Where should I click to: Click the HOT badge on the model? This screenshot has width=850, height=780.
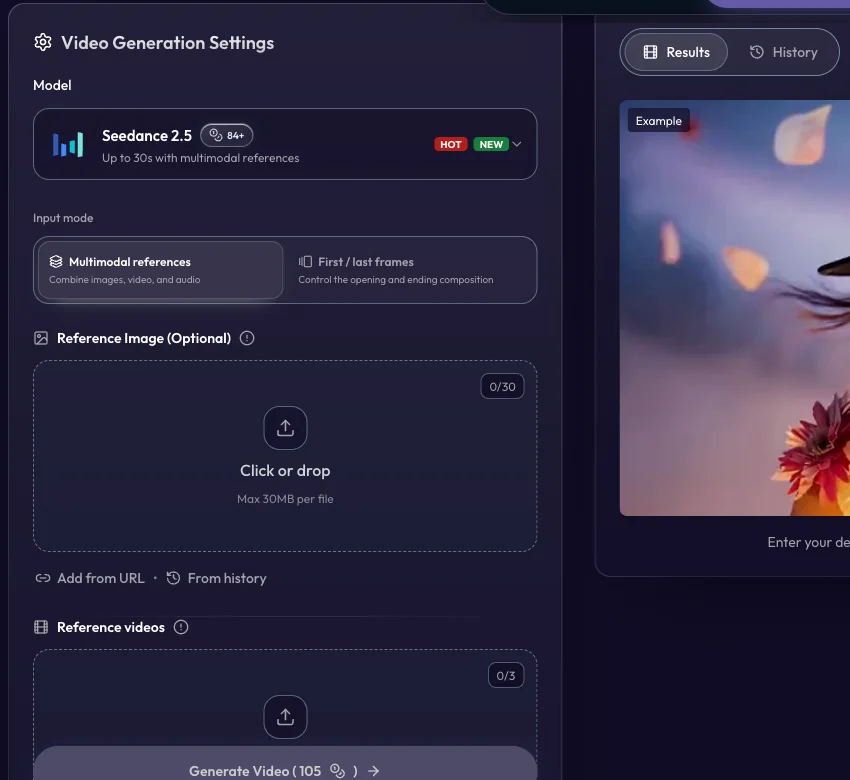(x=450, y=144)
